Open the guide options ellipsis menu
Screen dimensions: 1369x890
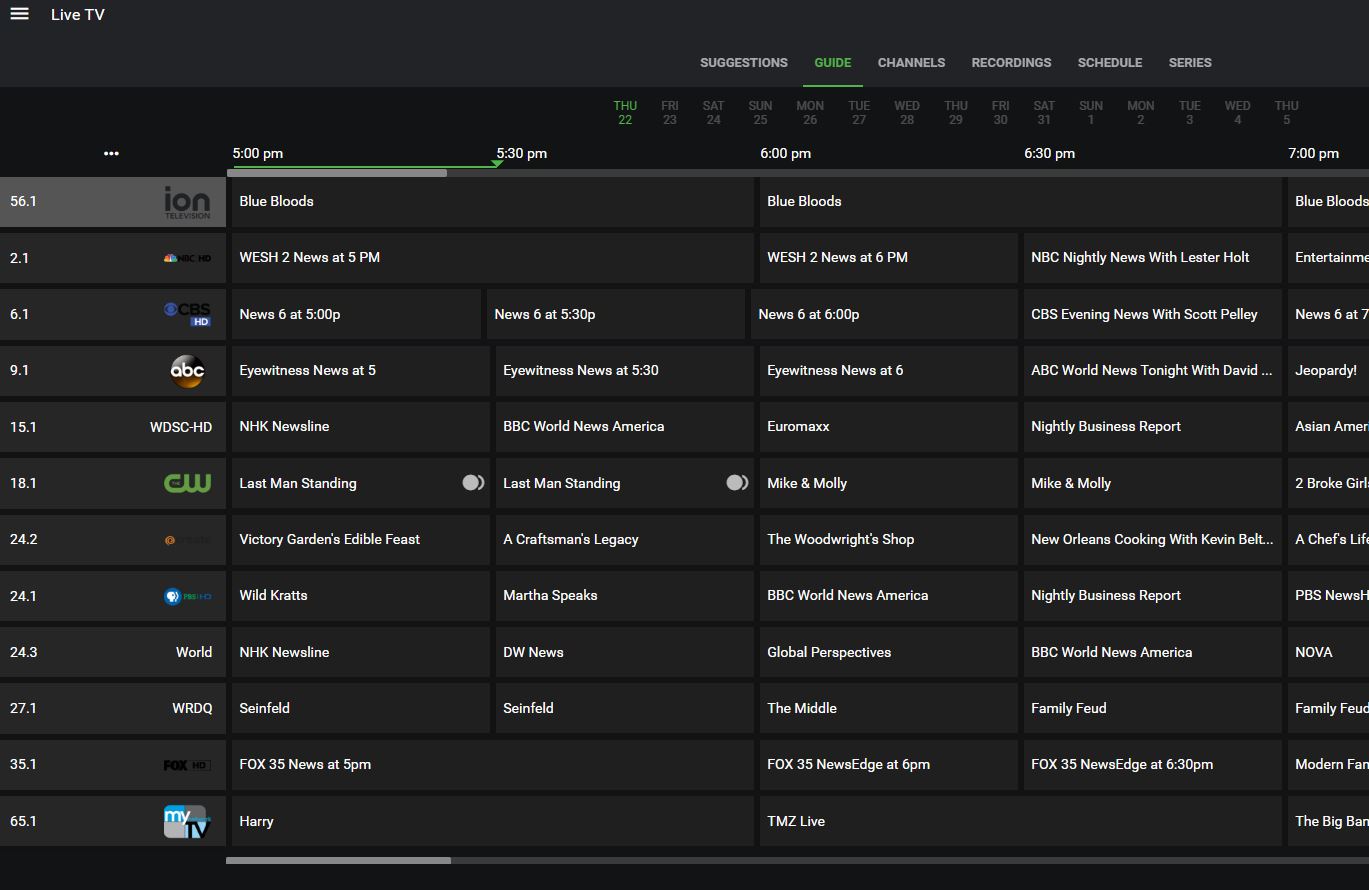click(x=111, y=153)
